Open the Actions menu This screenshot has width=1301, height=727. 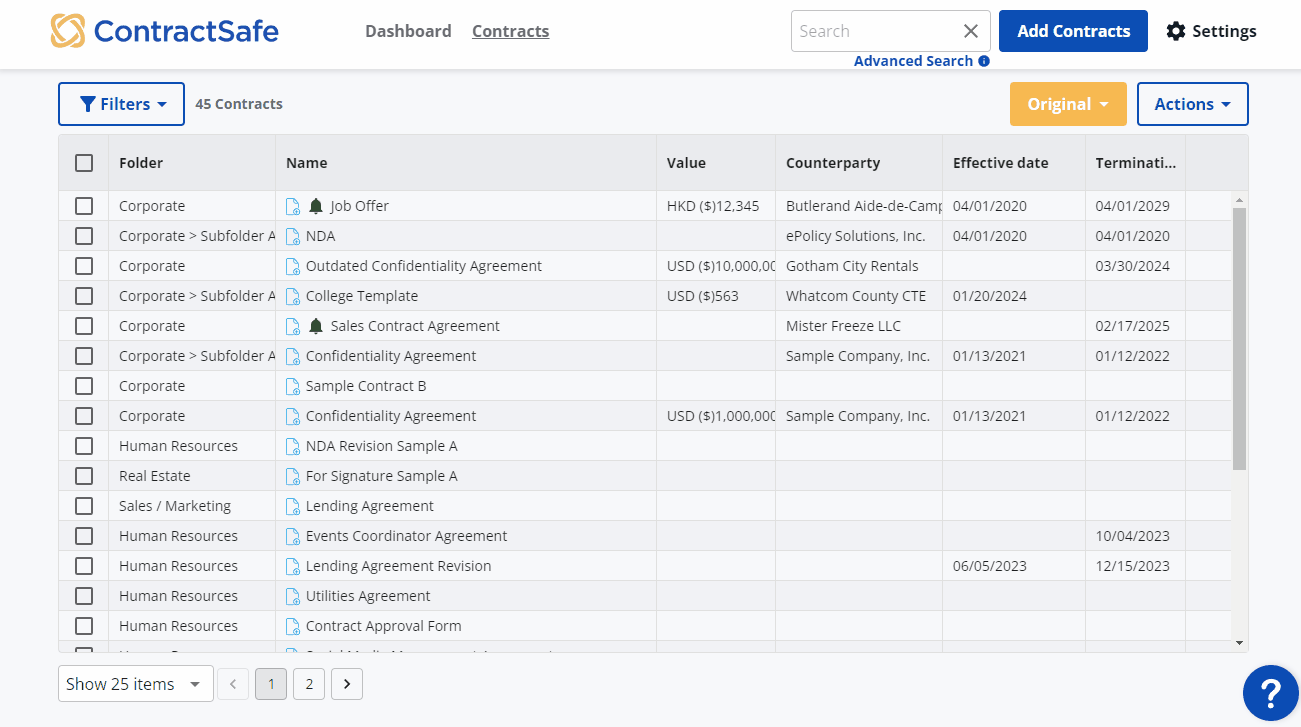pos(1192,104)
